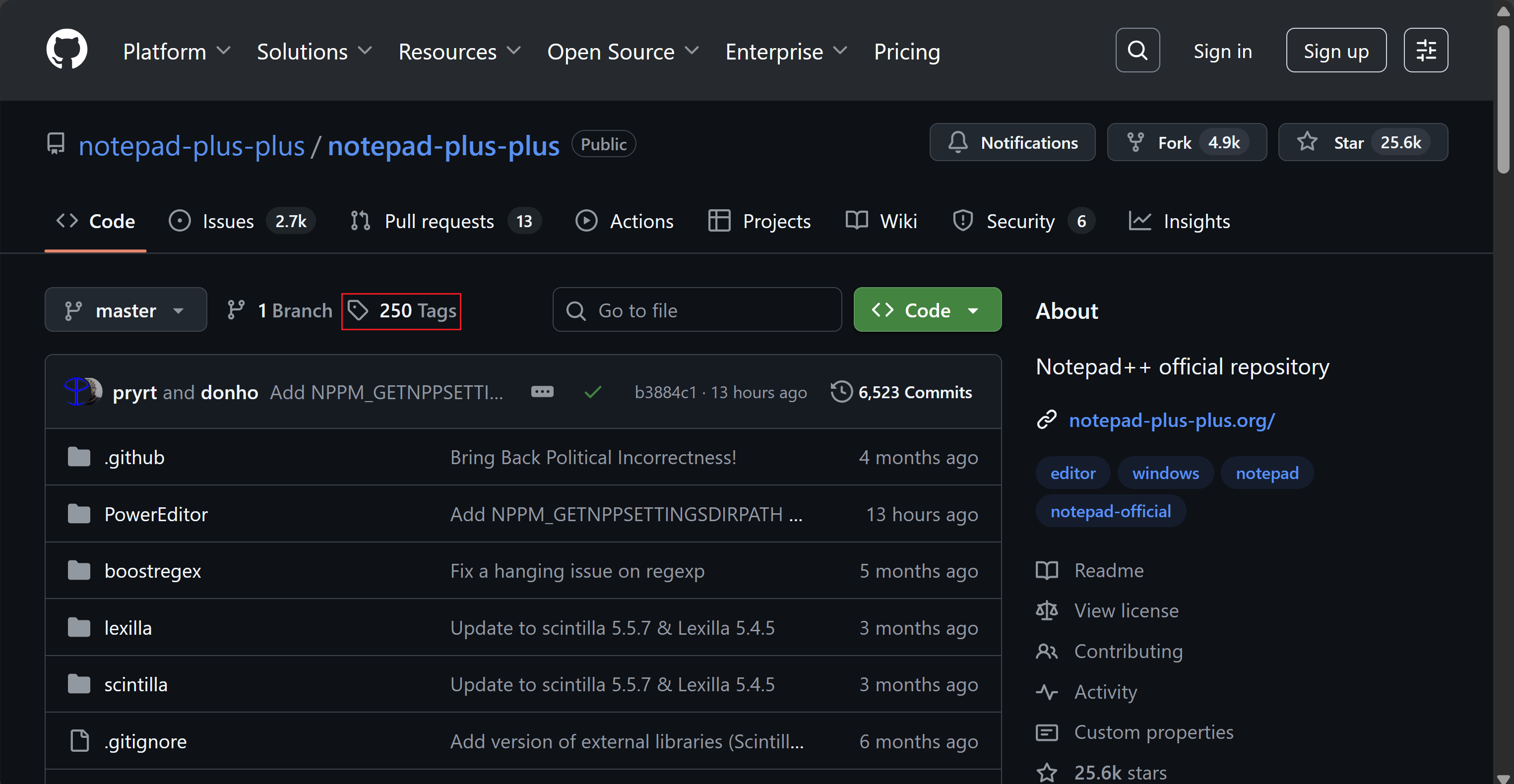Image resolution: width=1514 pixels, height=784 pixels.
Task: Open the master branch selector dropdown
Action: point(126,310)
